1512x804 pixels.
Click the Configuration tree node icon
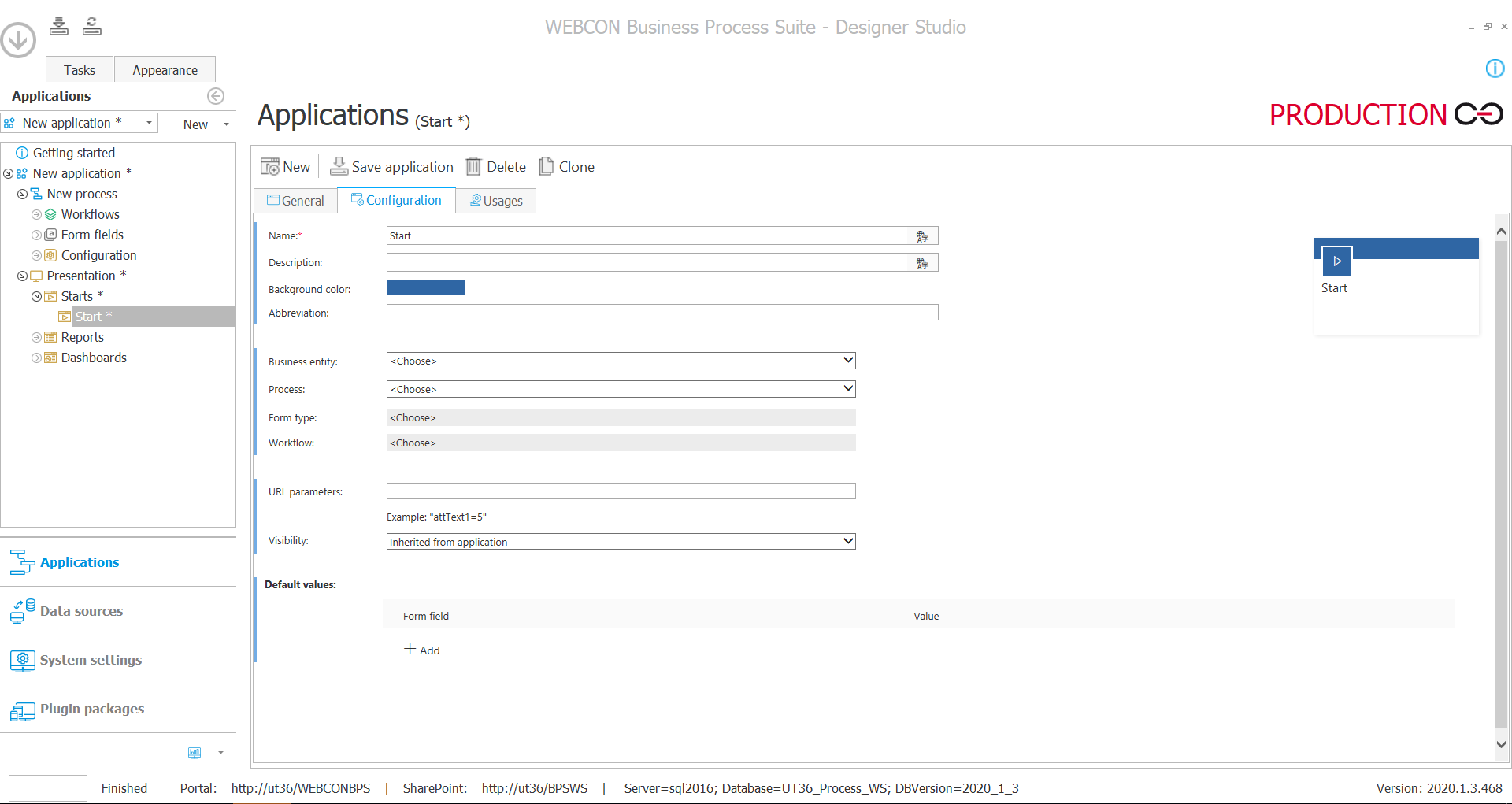[x=50, y=255]
